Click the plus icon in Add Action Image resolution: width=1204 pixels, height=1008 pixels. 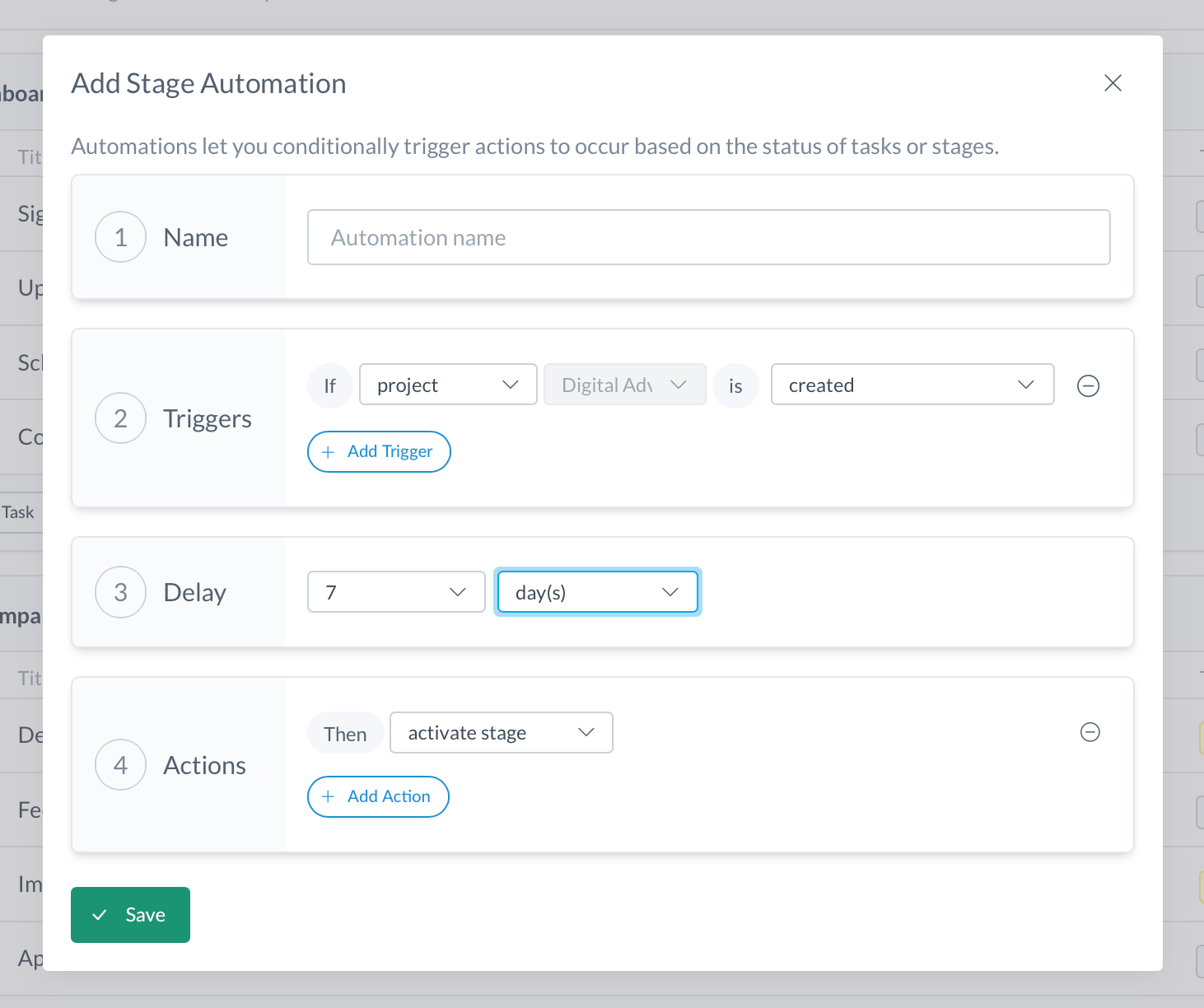tap(328, 797)
